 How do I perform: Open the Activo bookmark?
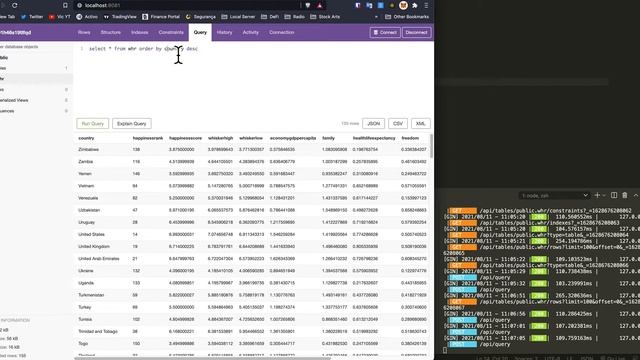pyautogui.click(x=87, y=17)
